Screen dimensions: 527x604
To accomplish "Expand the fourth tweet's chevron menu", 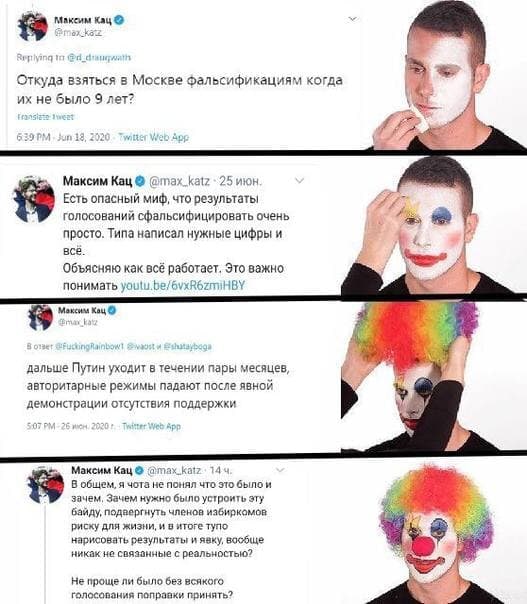I will click(280, 470).
